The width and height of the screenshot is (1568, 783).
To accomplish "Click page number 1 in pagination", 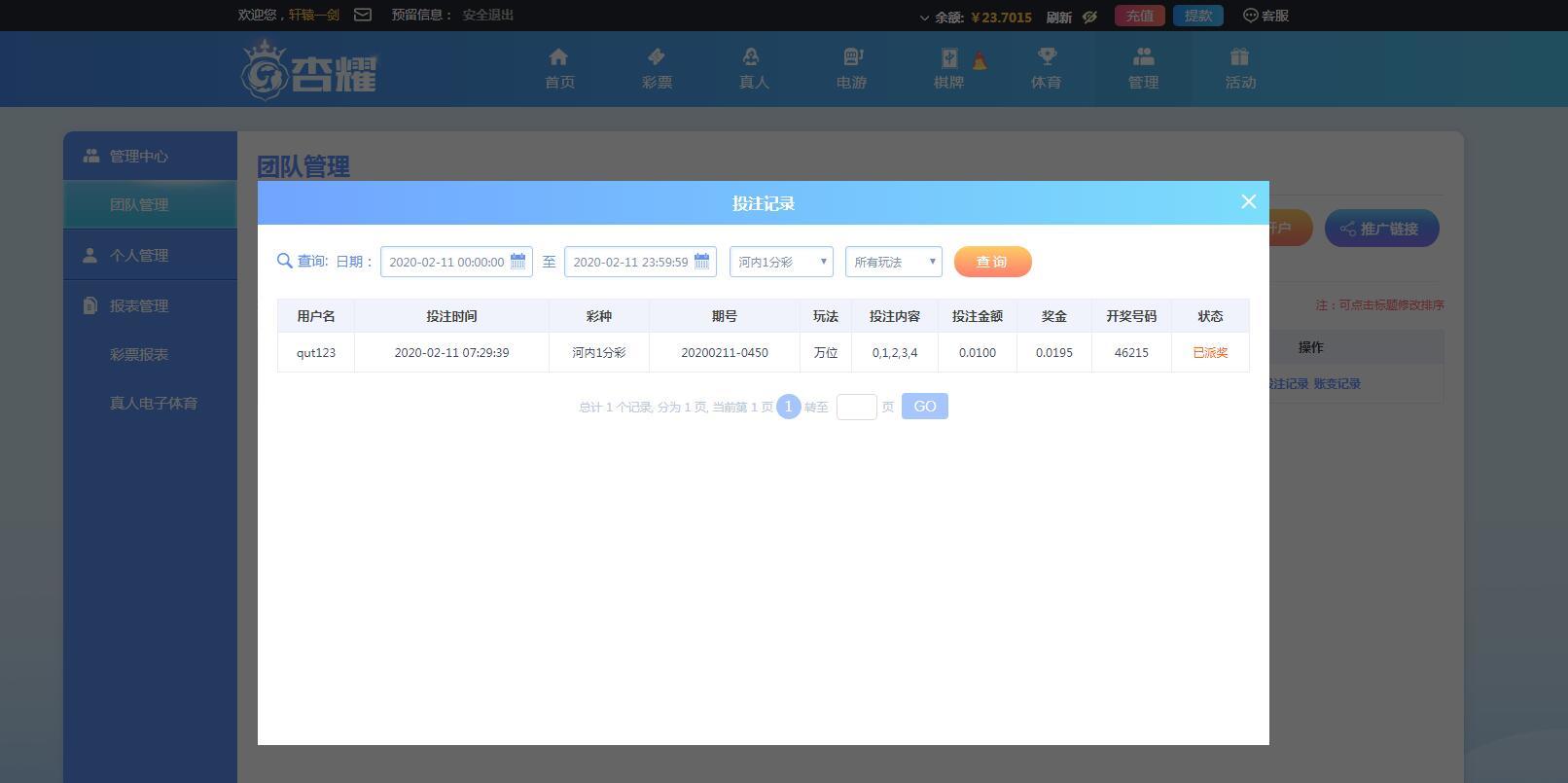I will click(x=789, y=407).
